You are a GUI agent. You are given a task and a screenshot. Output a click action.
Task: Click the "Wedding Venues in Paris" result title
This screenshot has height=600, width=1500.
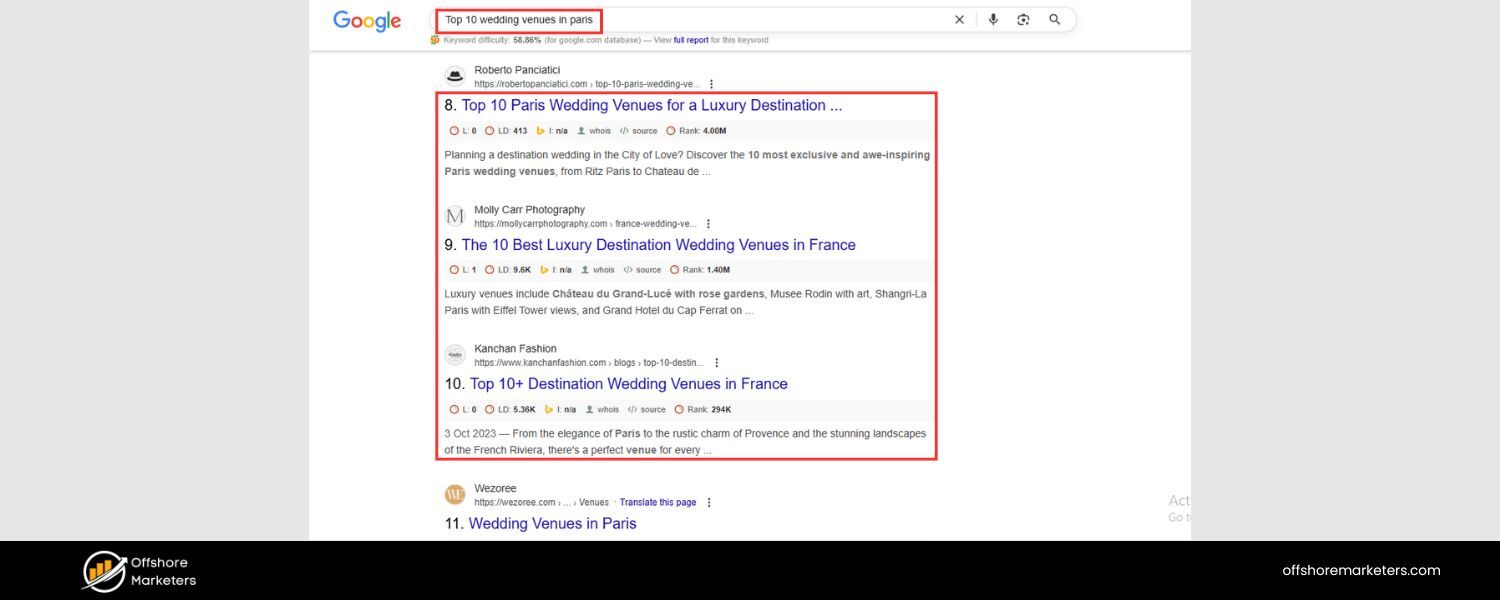point(552,524)
